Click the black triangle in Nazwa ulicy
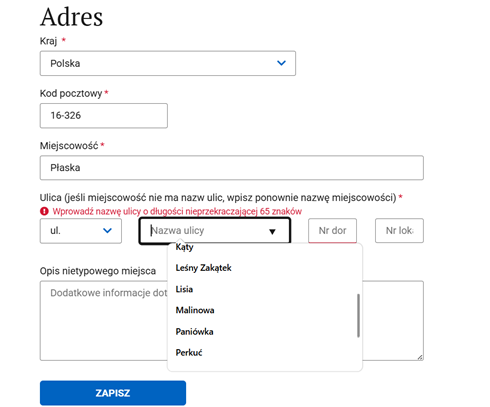Screen dimensions: 490x407 (272, 231)
